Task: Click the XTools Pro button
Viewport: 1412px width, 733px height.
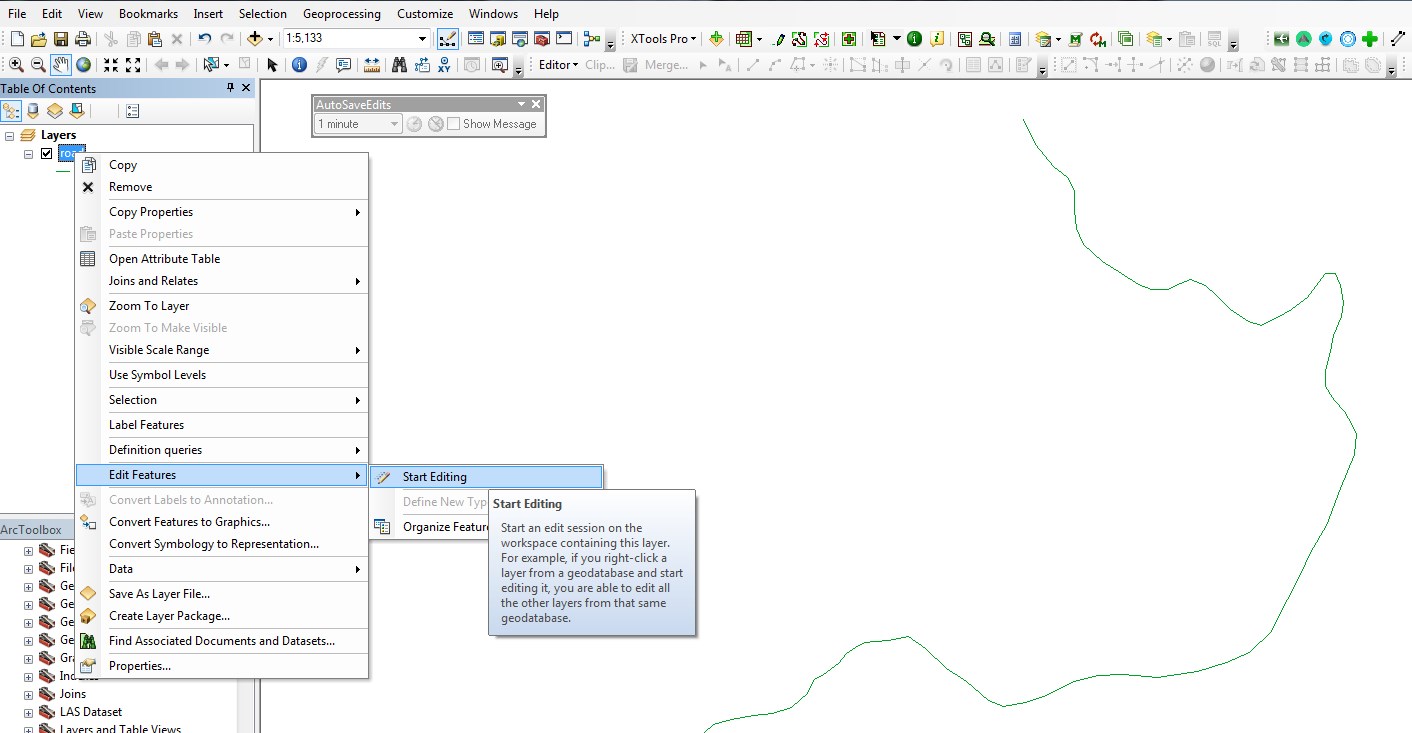Action: [x=662, y=39]
